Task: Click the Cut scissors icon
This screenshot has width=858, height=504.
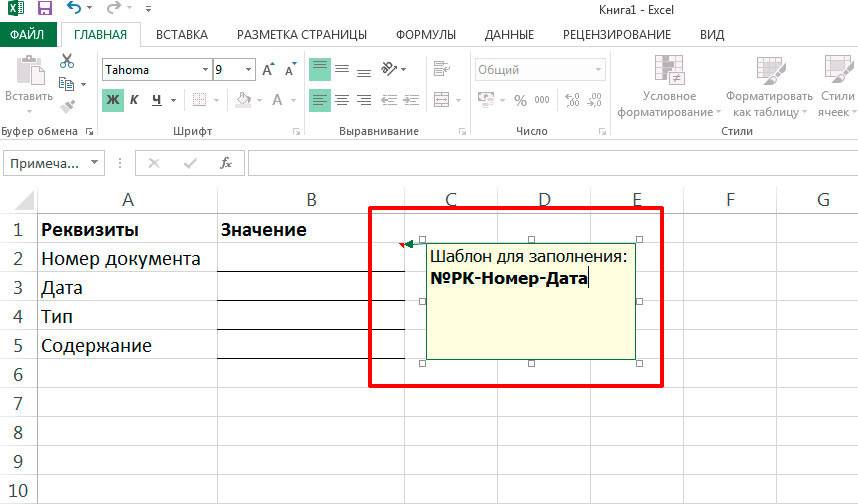Action: (67, 62)
